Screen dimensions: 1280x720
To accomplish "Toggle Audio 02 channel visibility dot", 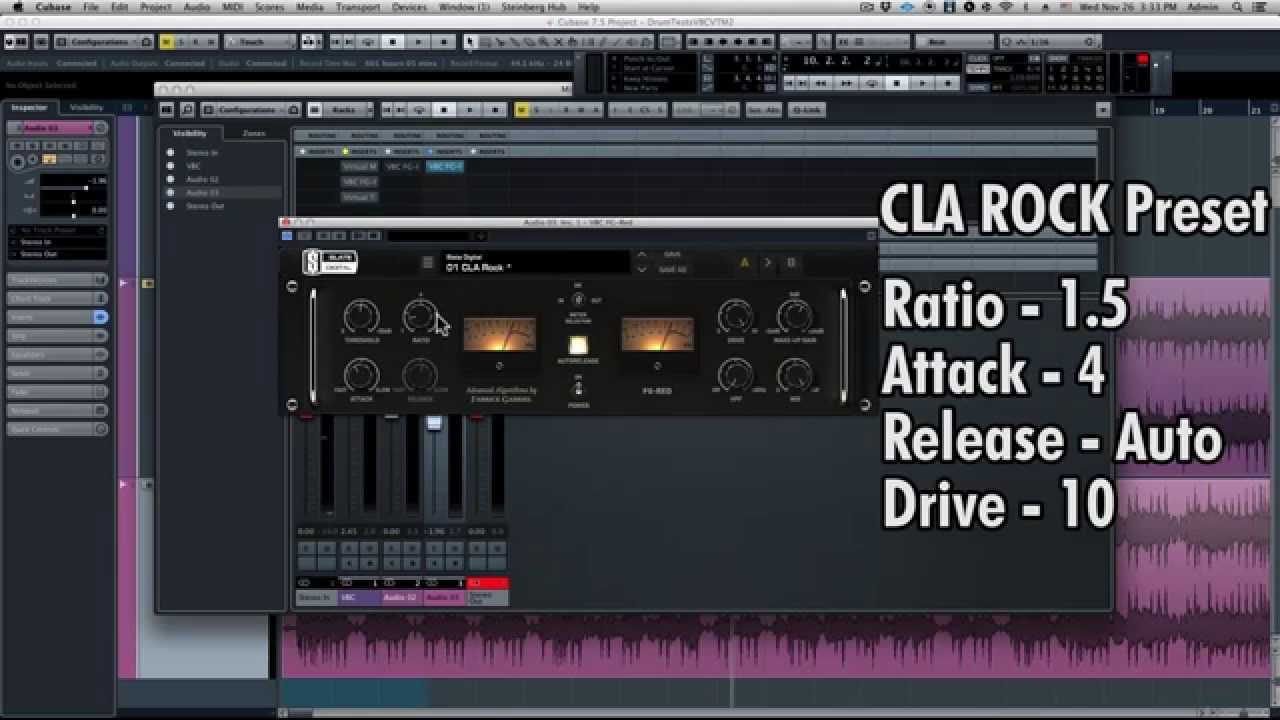I will (171, 179).
